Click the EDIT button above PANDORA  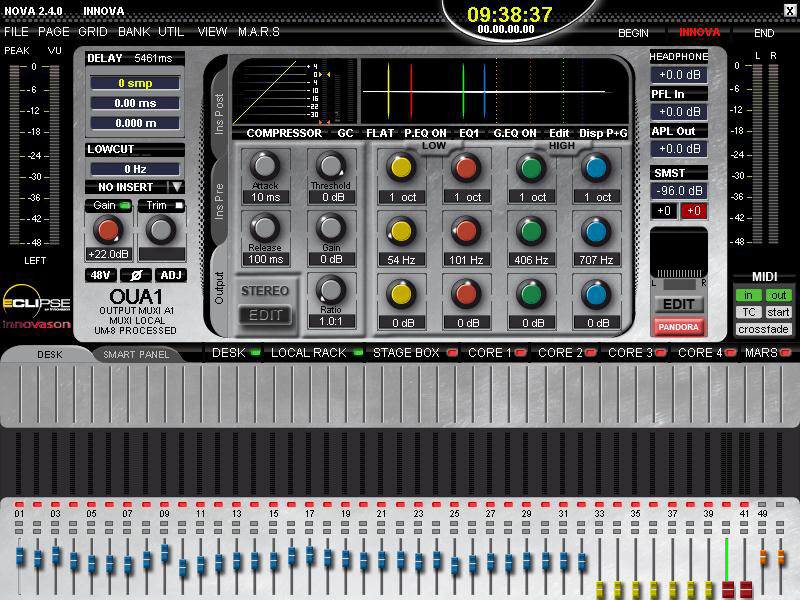pyautogui.click(x=678, y=305)
